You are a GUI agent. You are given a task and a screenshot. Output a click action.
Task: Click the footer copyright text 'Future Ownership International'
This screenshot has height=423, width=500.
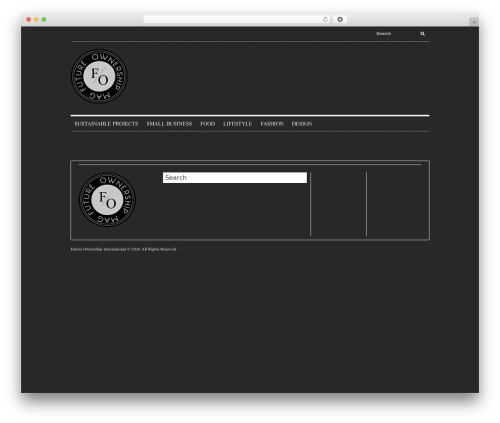pos(98,249)
